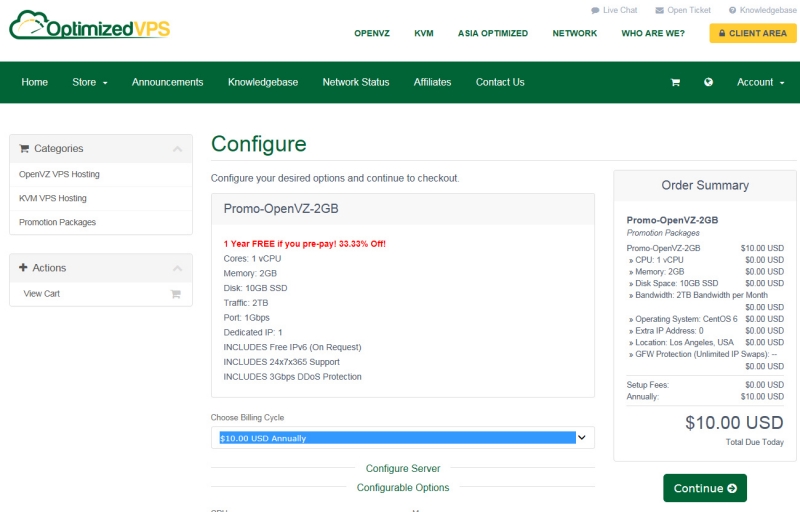Go to Home in green navbar
This screenshot has height=512, width=800.
pos(35,82)
